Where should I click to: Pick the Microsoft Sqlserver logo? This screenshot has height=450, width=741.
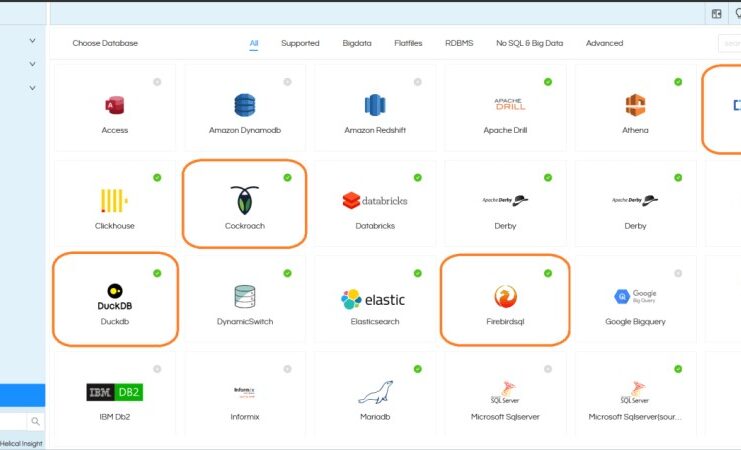coord(505,393)
